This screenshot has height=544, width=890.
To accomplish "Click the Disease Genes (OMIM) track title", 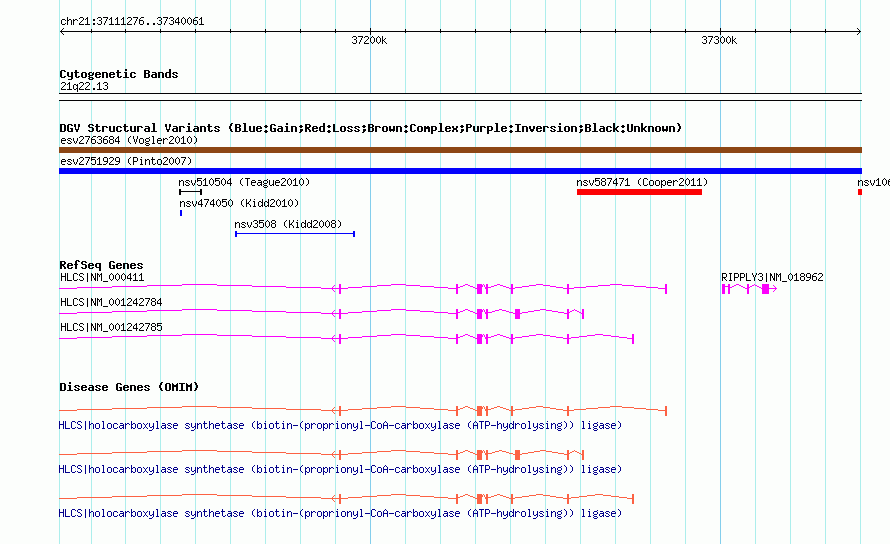I will 129,387.
